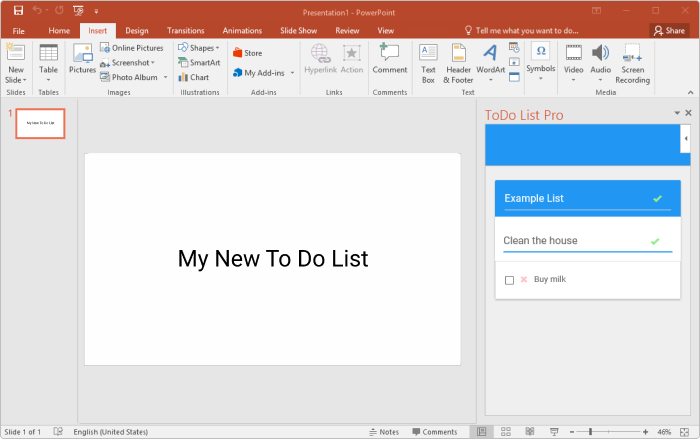Check the Buy milk checkbox
This screenshot has width=700, height=439.
pos(509,280)
